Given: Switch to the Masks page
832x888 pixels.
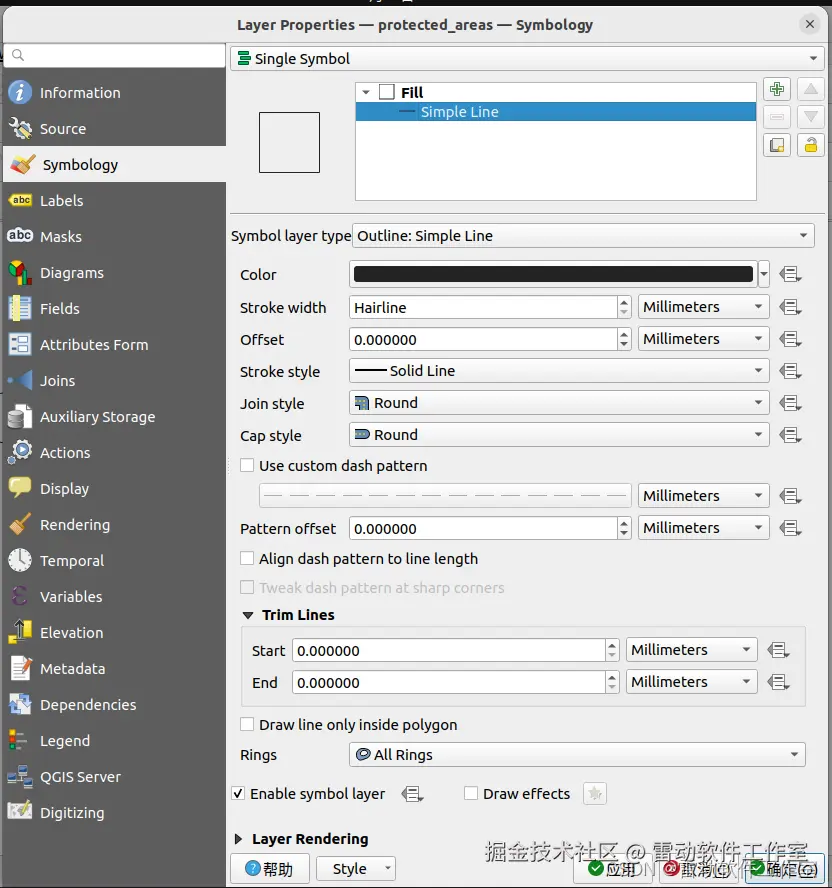Looking at the screenshot, I should (114, 237).
